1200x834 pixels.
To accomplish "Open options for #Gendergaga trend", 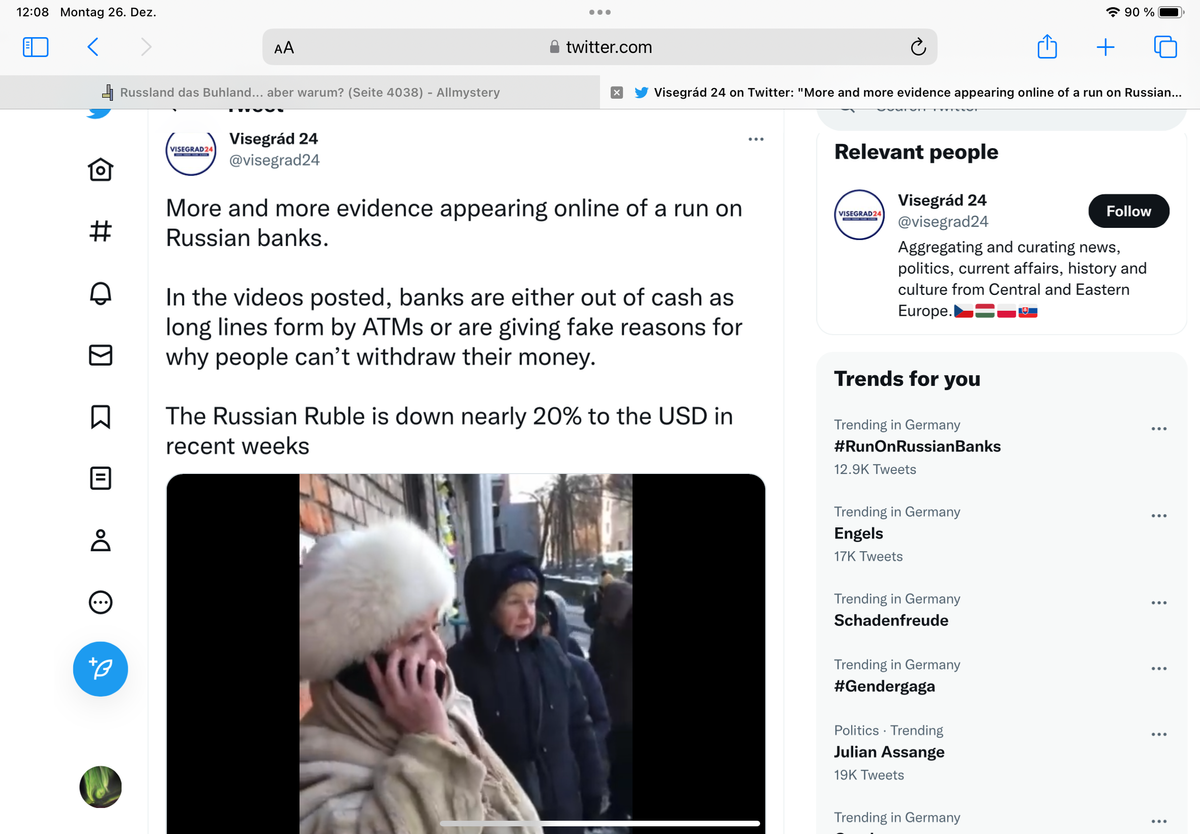I will pos(1159,668).
